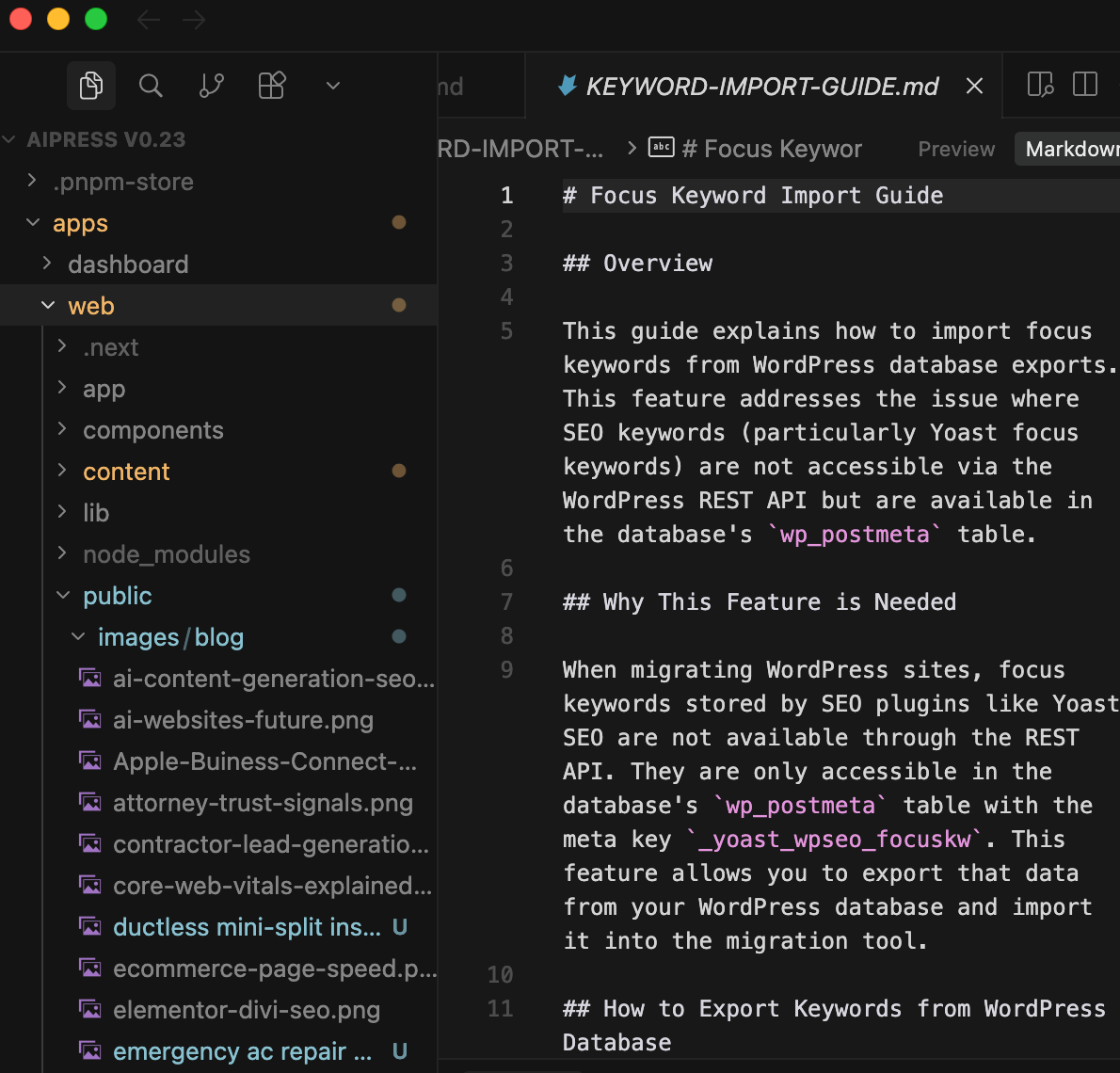The width and height of the screenshot is (1120, 1073).
Task: Expand the node_modules folder
Action: click(166, 553)
